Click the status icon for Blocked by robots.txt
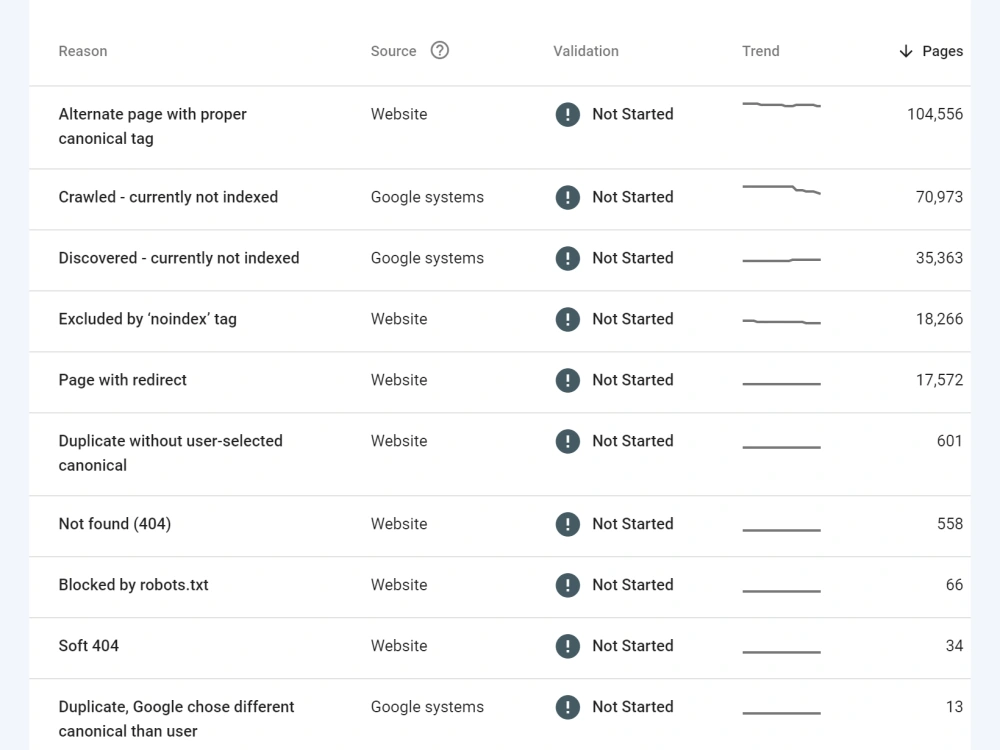 [567, 585]
